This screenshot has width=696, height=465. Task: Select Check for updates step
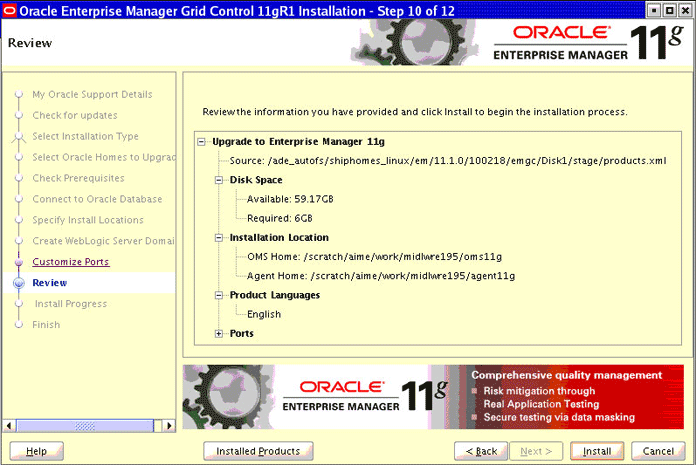coord(75,115)
